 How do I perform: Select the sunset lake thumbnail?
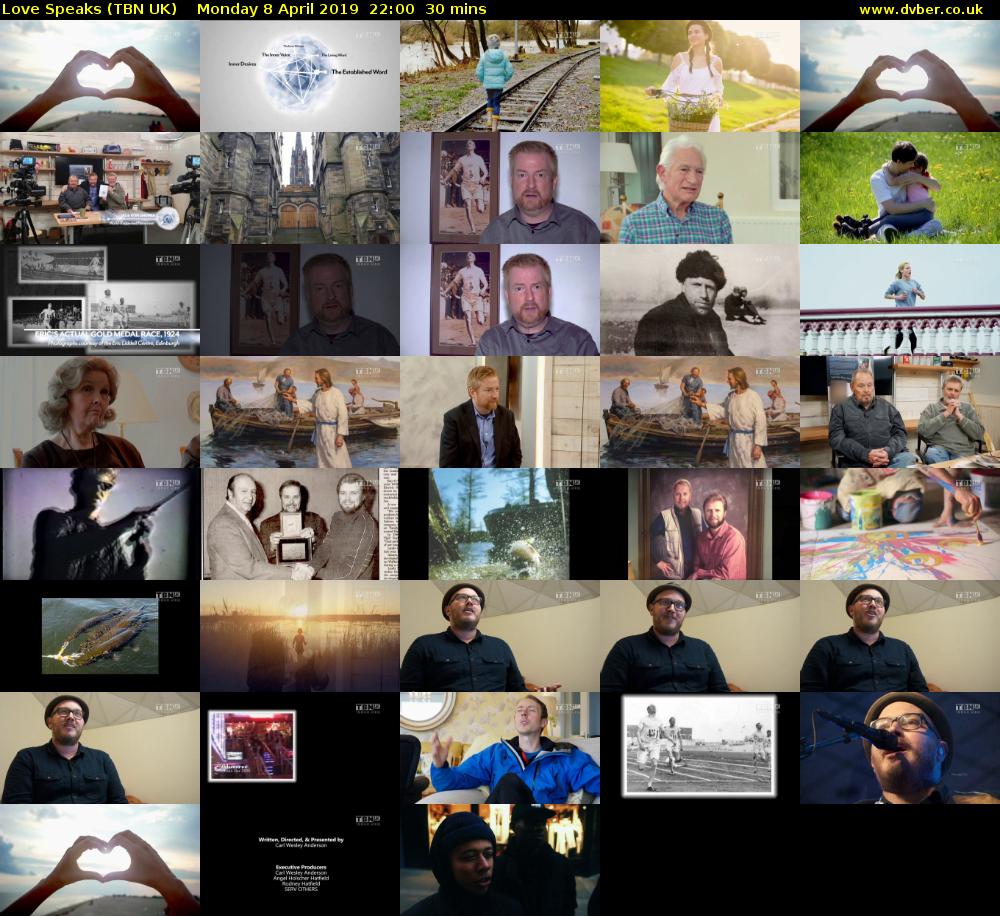pyautogui.click(x=299, y=636)
